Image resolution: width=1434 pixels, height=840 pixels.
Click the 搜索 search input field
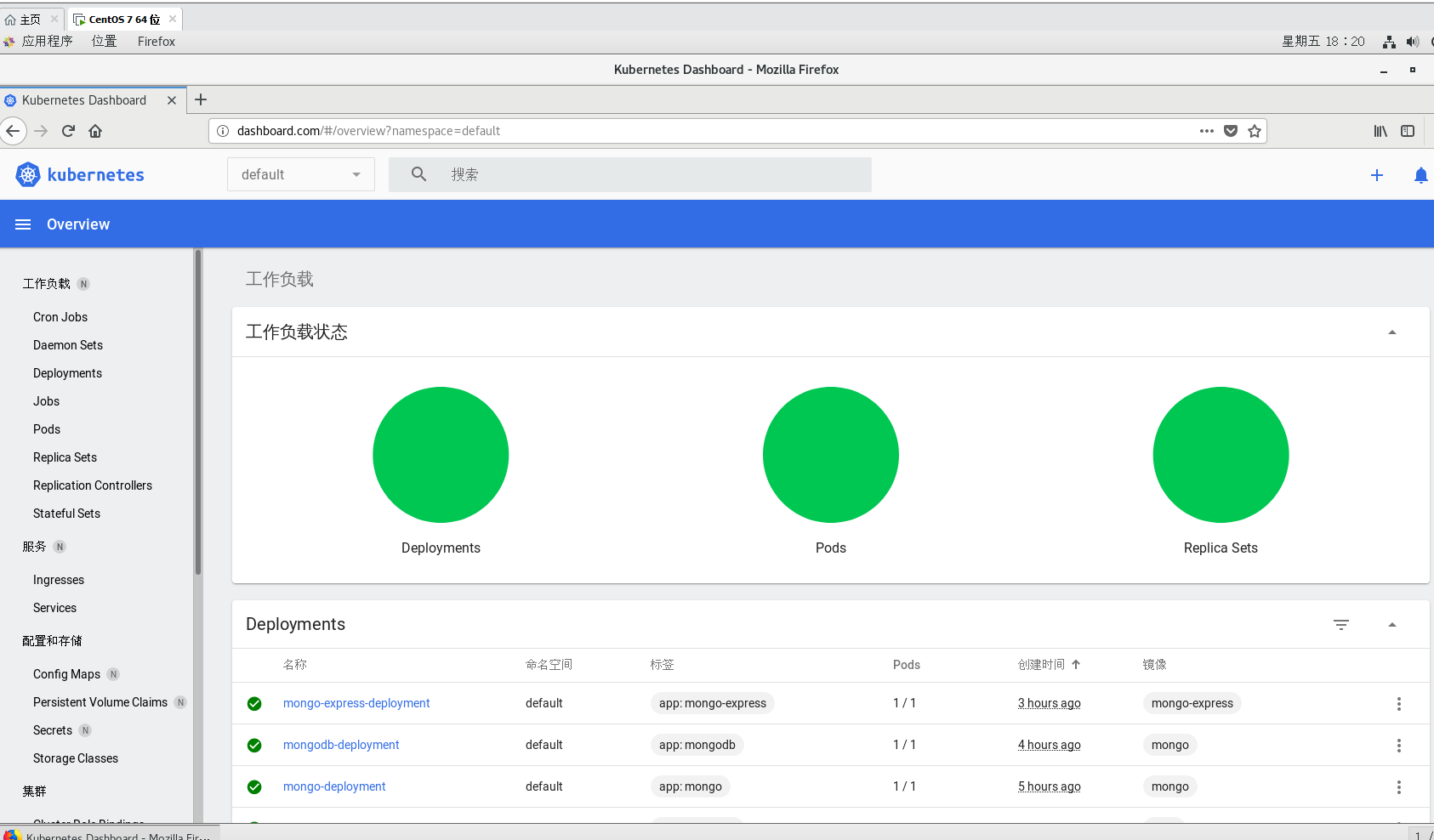630,174
